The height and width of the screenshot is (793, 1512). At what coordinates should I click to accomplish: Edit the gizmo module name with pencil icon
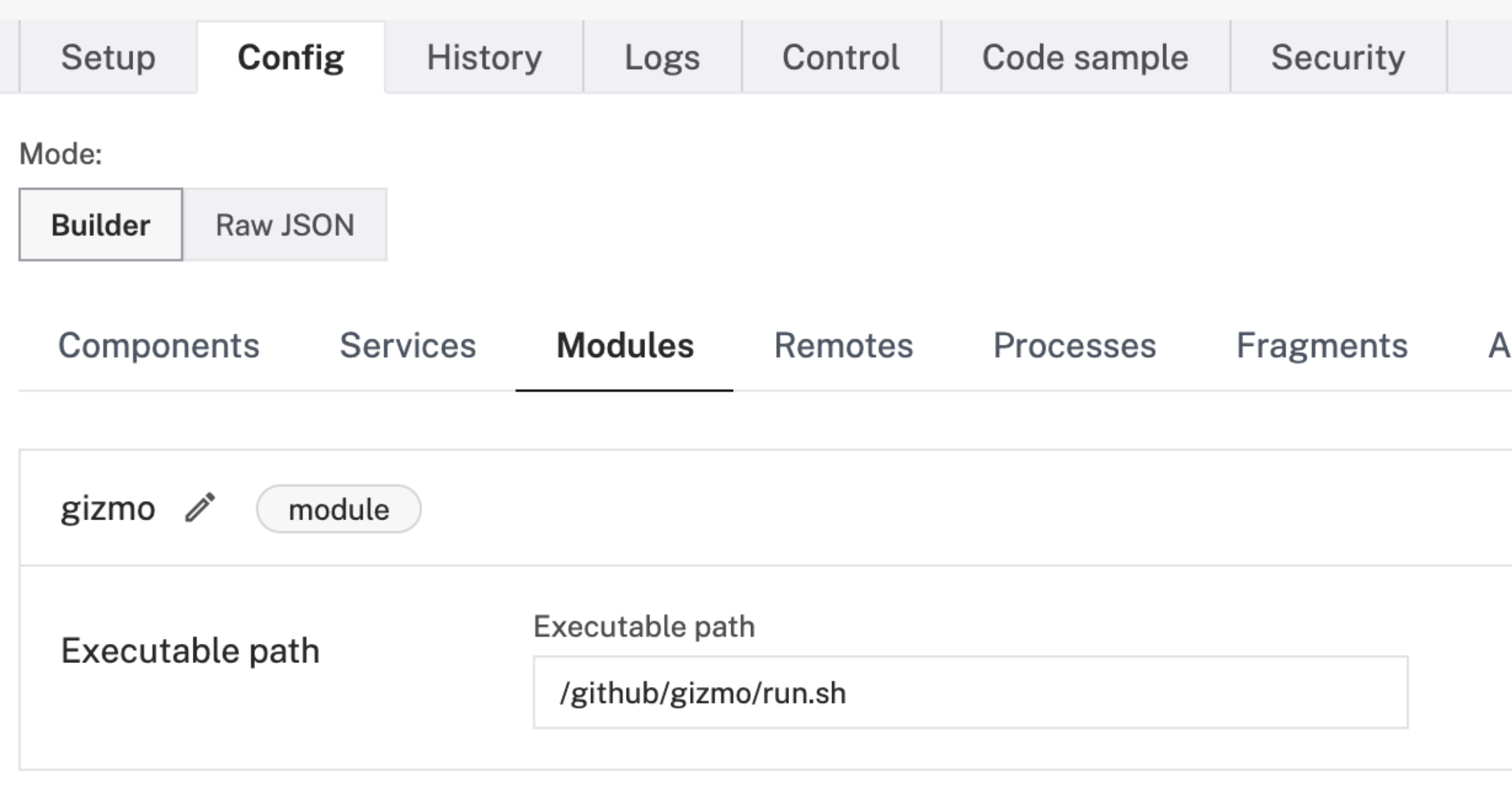click(x=200, y=508)
